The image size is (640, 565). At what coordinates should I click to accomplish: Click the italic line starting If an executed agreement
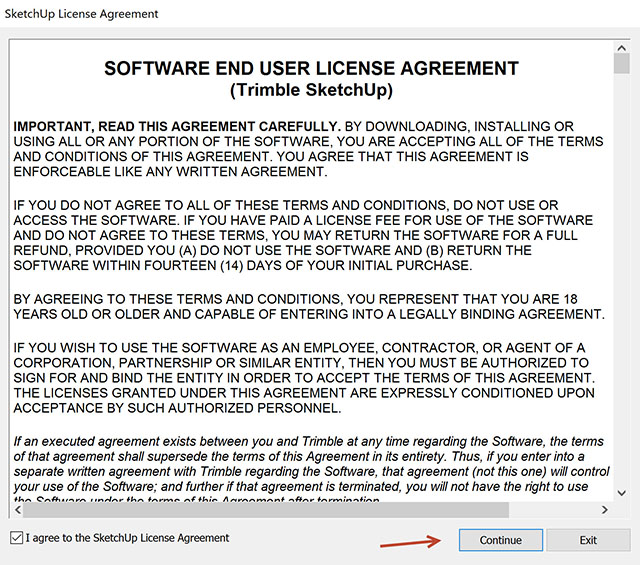tap(308, 441)
